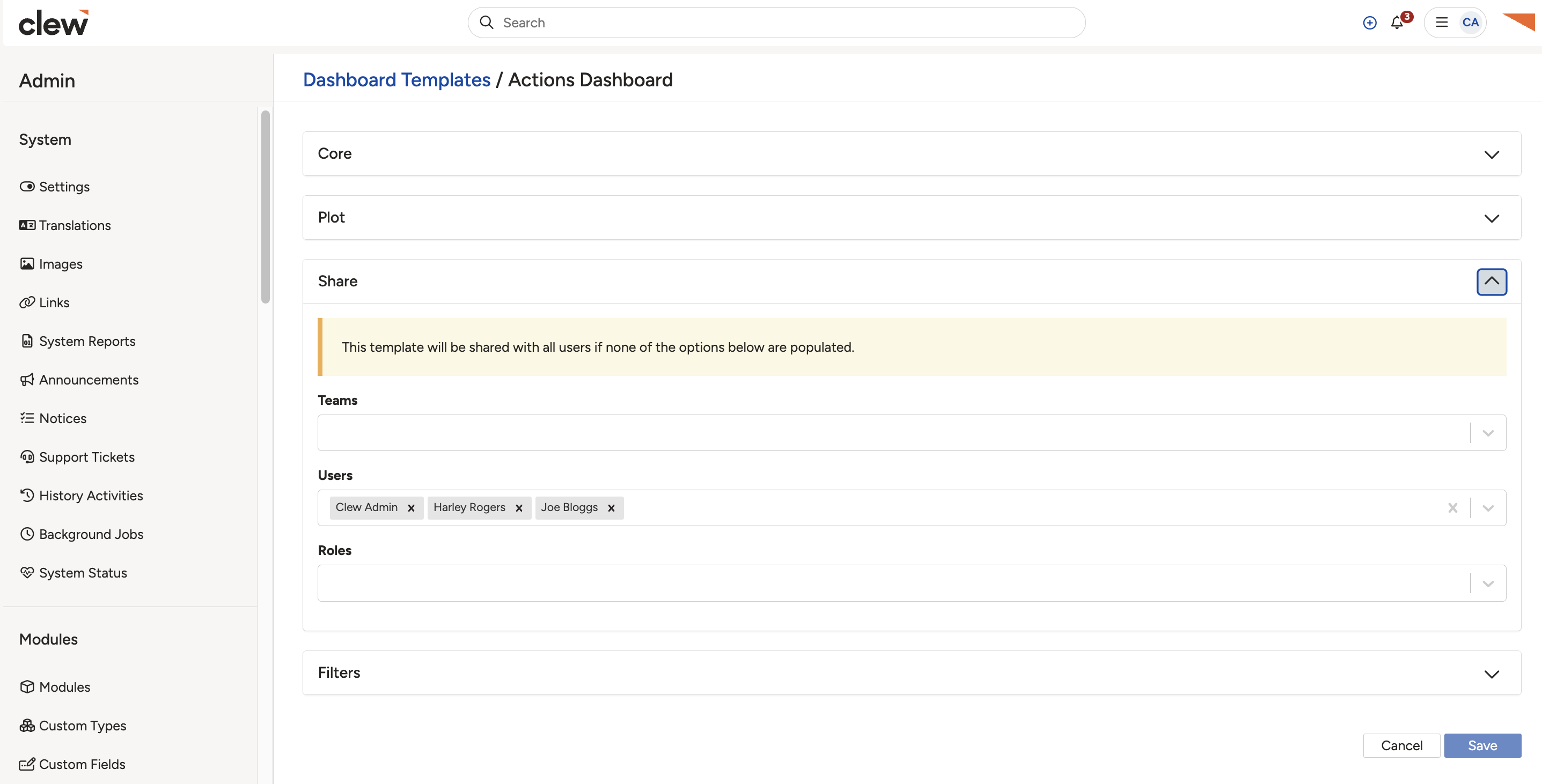Click into the Search field

click(776, 23)
